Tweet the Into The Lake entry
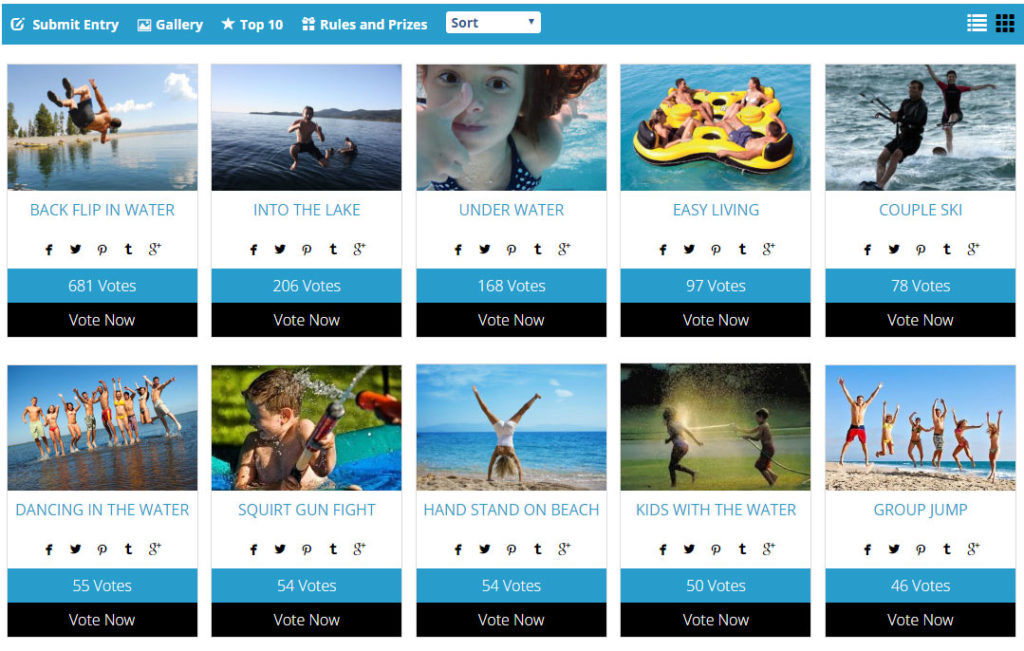 (x=280, y=249)
